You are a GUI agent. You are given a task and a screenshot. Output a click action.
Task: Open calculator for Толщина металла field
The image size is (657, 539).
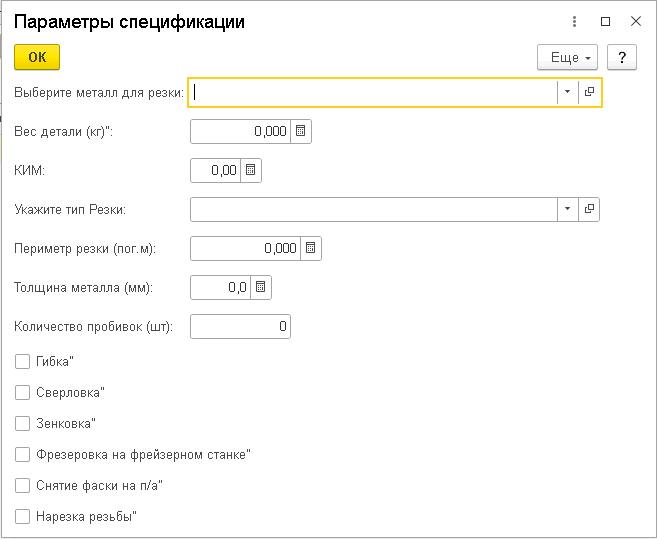click(261, 287)
